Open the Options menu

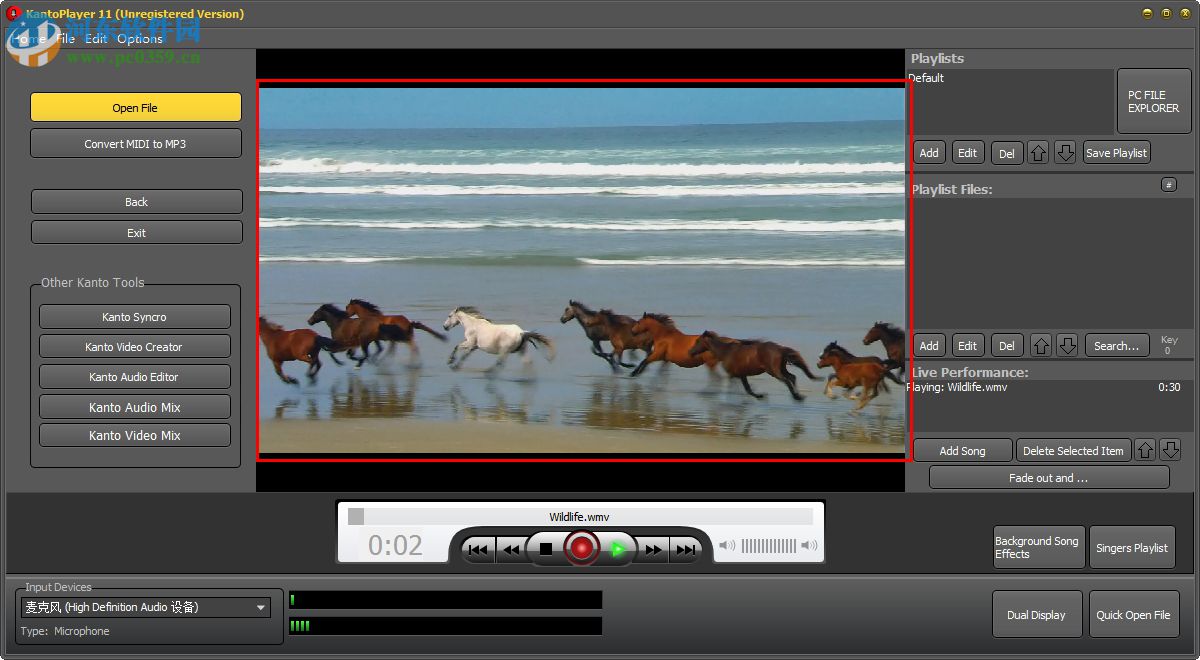(140, 40)
